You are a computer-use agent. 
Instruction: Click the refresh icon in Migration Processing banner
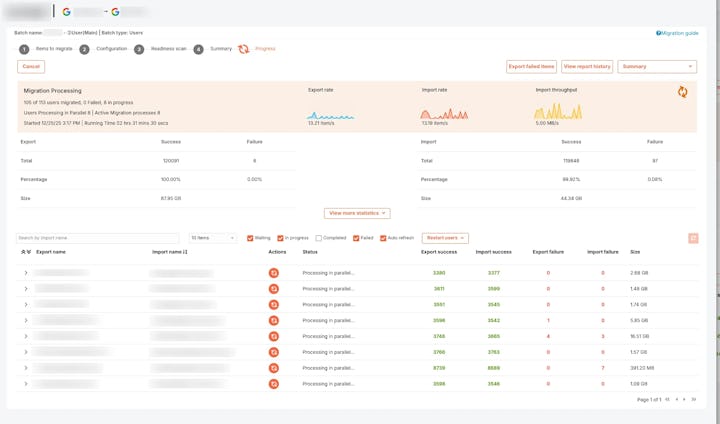point(682,92)
